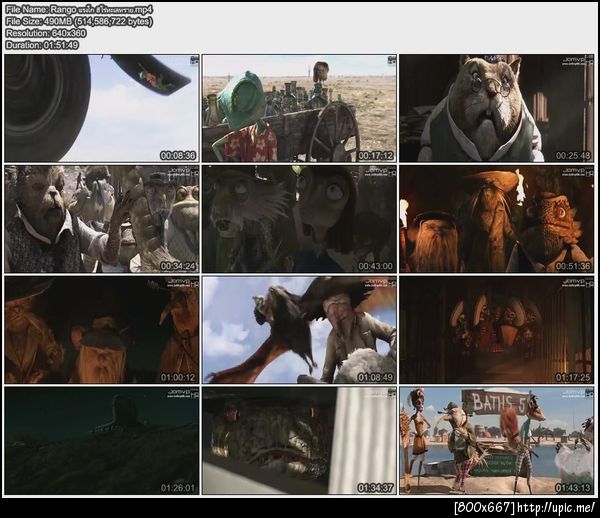Click the Resolution 640x360 line
Image resolution: width=600 pixels, height=518 pixels.
pos(46,33)
